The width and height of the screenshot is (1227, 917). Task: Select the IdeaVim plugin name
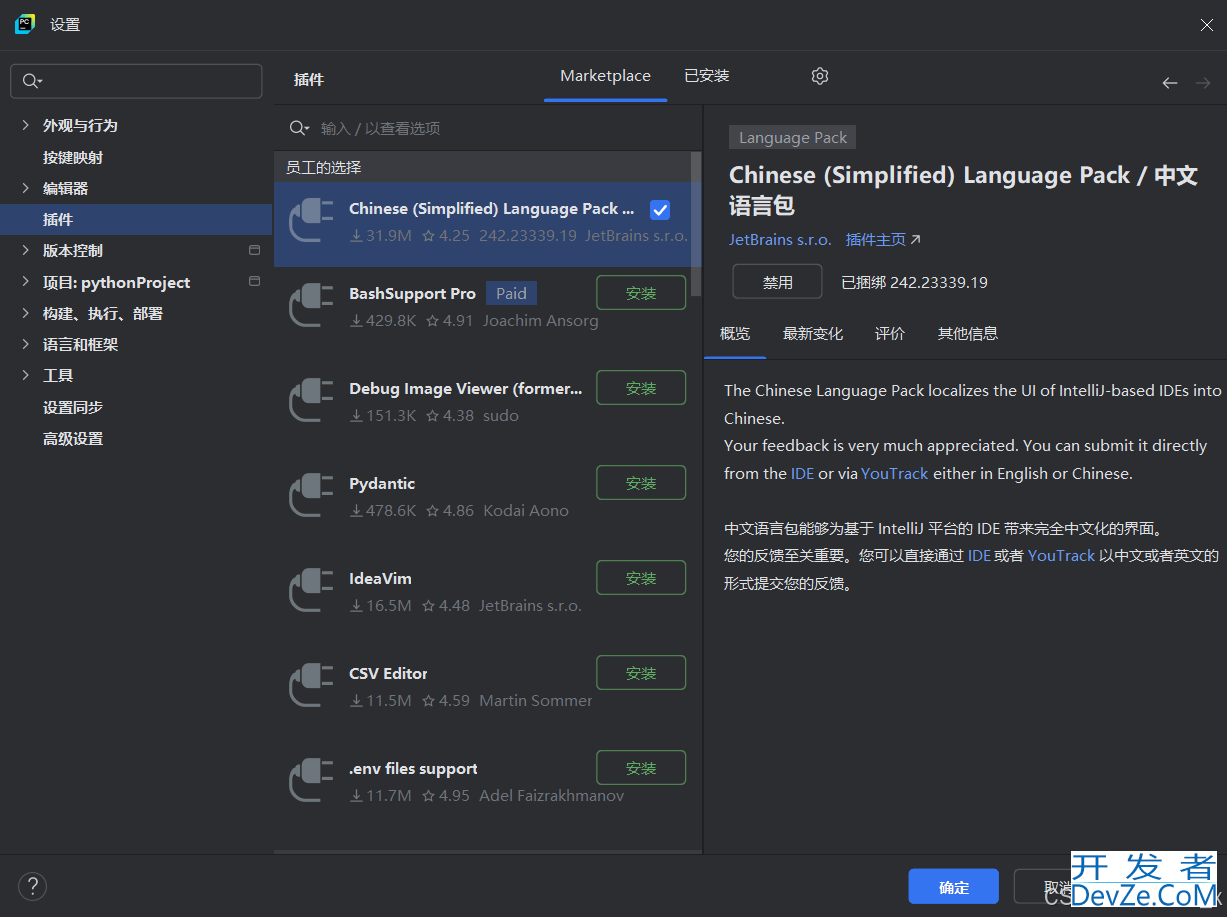click(380, 578)
